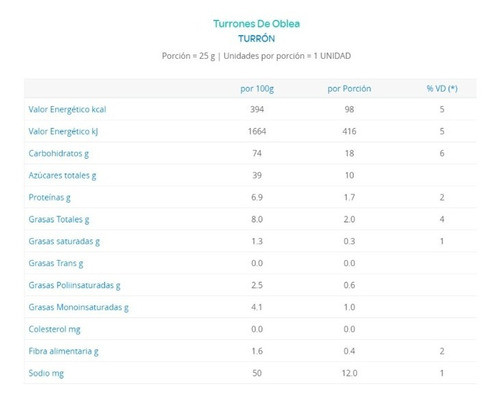Click the 'Turrones De Oblea' title

pos(256,24)
